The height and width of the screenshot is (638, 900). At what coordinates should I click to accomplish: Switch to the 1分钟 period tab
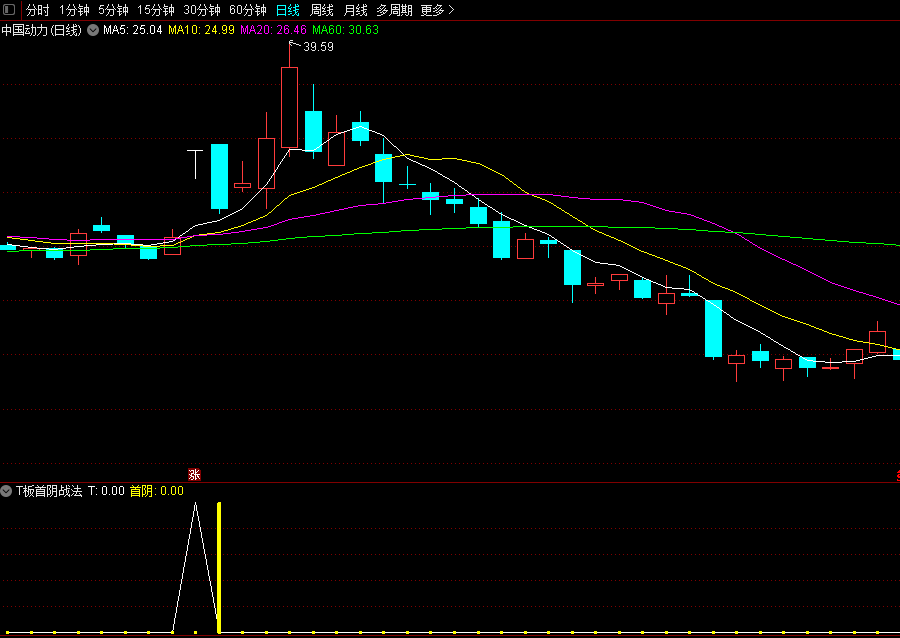point(74,10)
